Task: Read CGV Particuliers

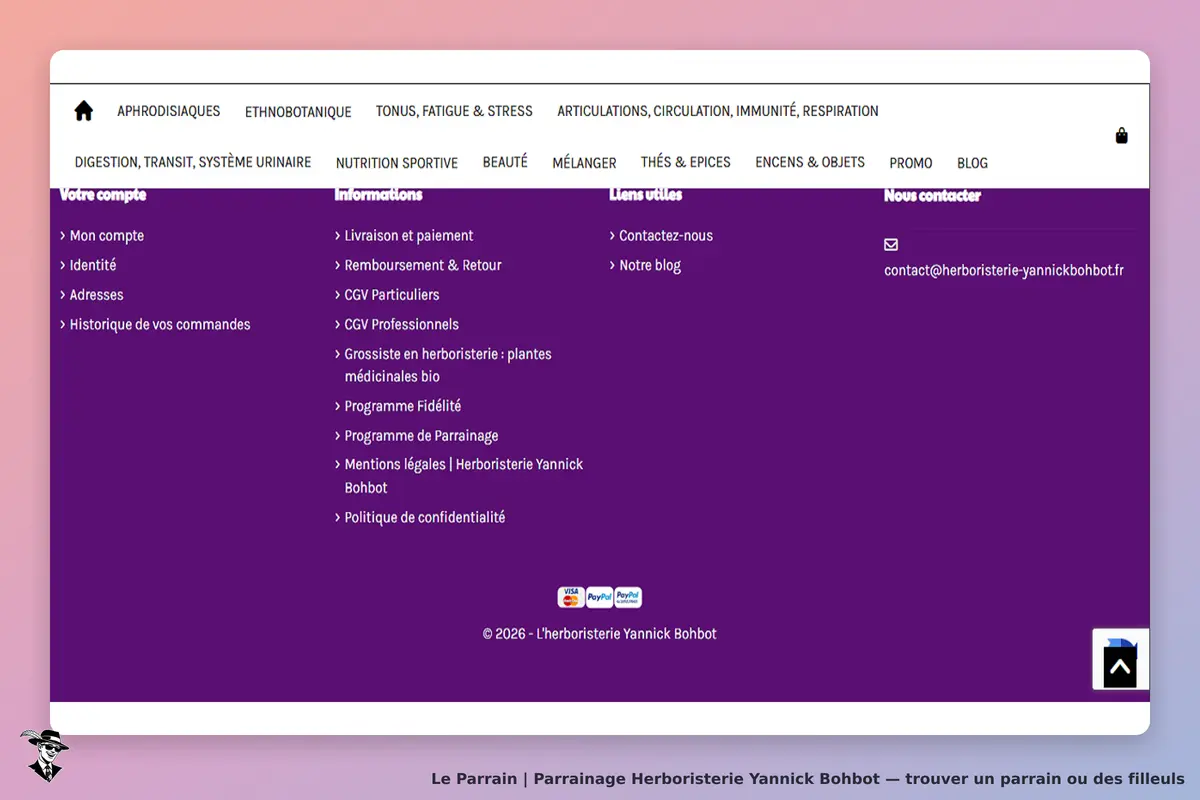Action: pos(392,295)
